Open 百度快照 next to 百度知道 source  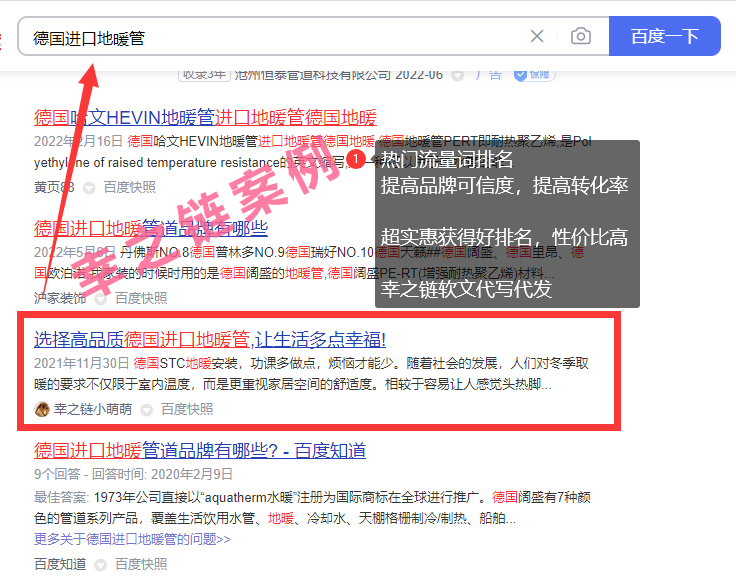[141, 564]
